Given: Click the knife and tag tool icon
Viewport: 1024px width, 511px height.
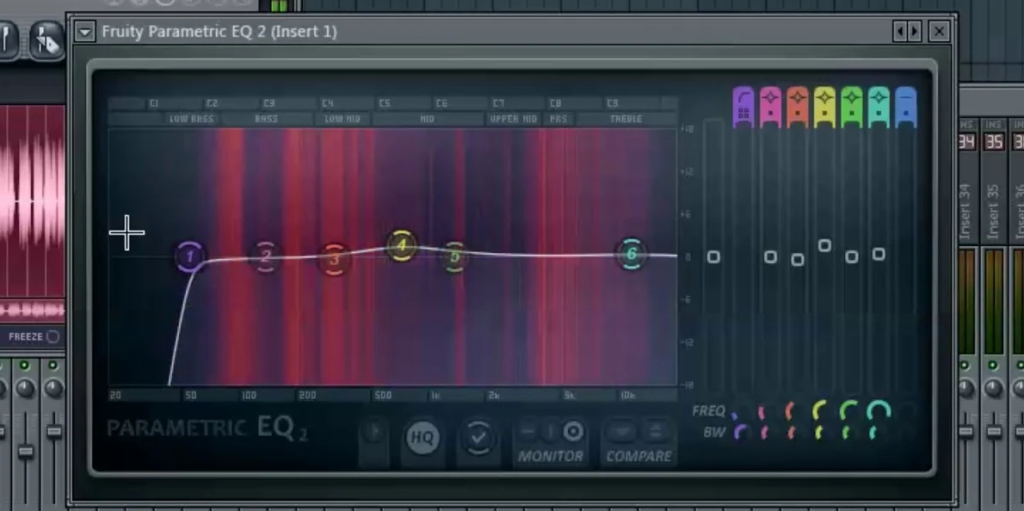Looking at the screenshot, I should pyautogui.click(x=46, y=41).
